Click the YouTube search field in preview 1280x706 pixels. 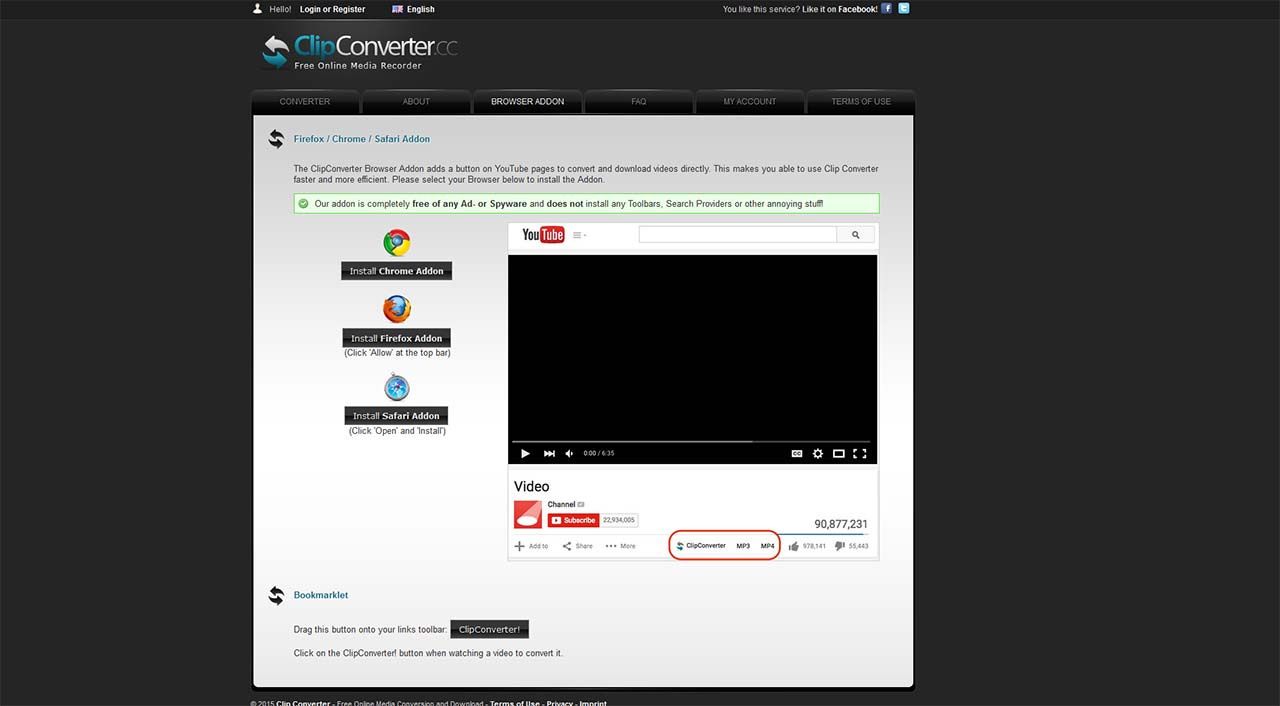738,235
